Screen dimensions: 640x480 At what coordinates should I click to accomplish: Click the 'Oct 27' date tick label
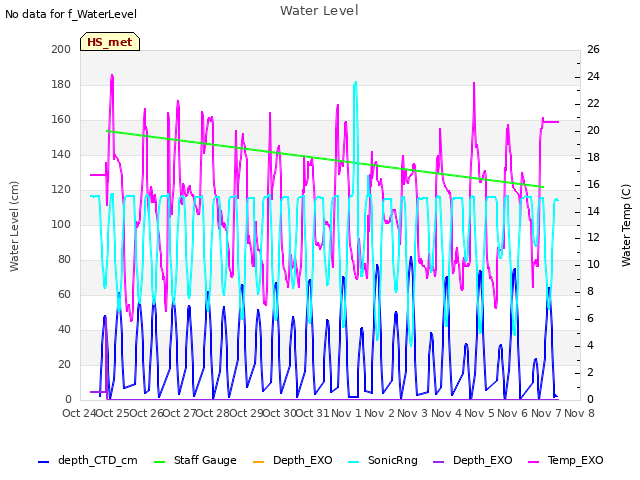[179, 413]
